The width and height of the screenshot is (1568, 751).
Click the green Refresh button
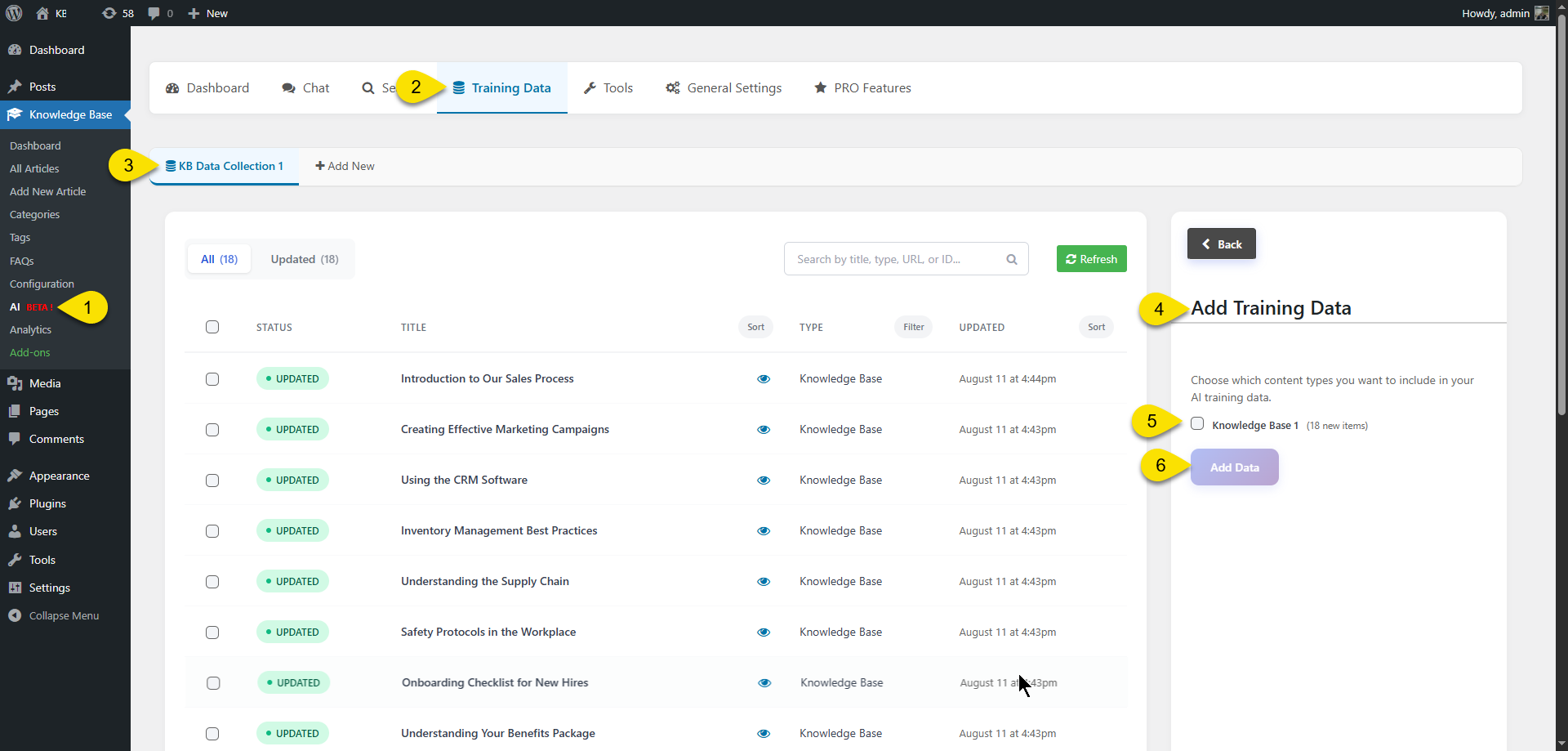click(x=1091, y=259)
